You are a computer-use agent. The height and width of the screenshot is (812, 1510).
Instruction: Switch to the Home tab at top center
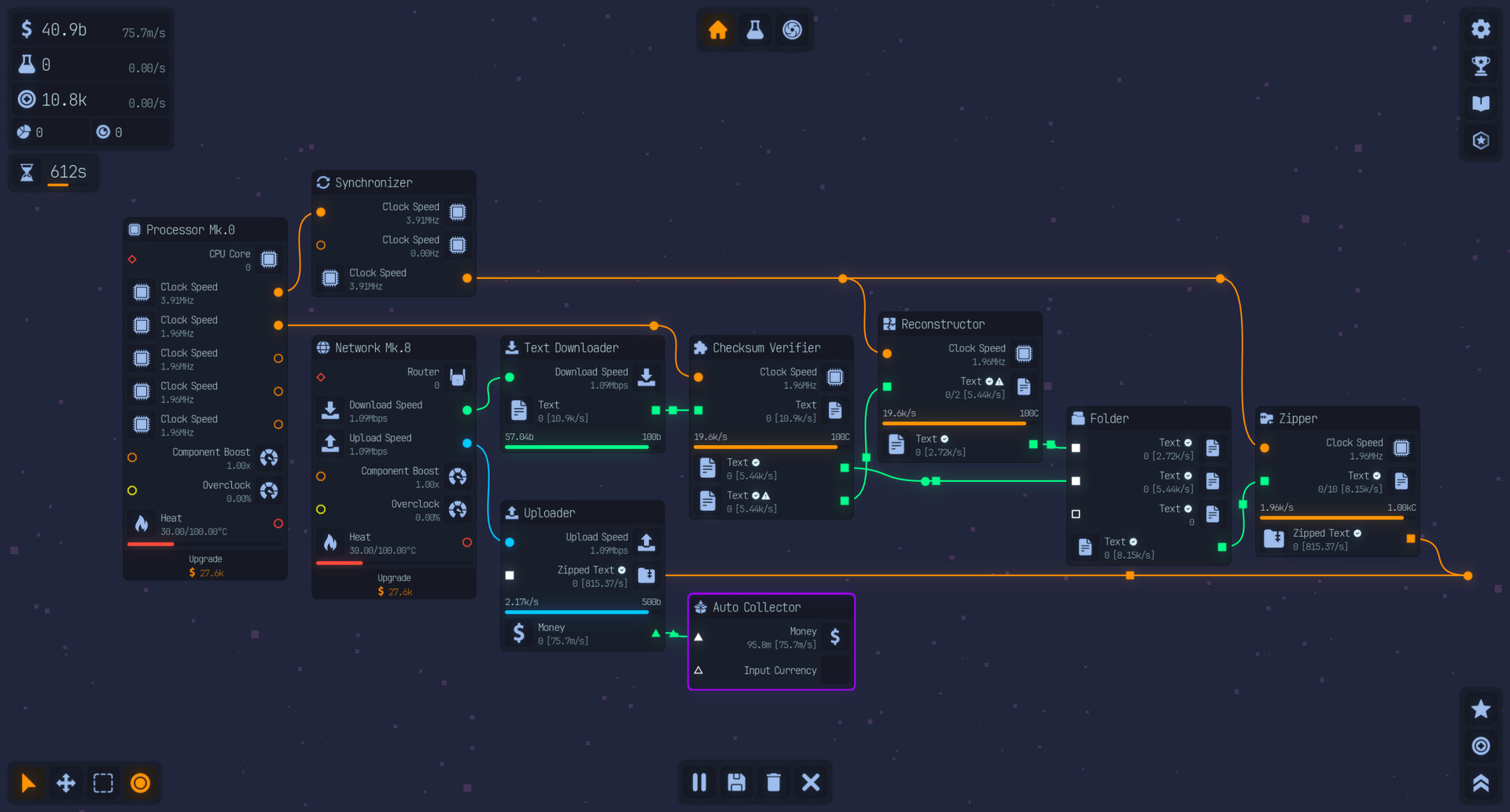click(716, 30)
